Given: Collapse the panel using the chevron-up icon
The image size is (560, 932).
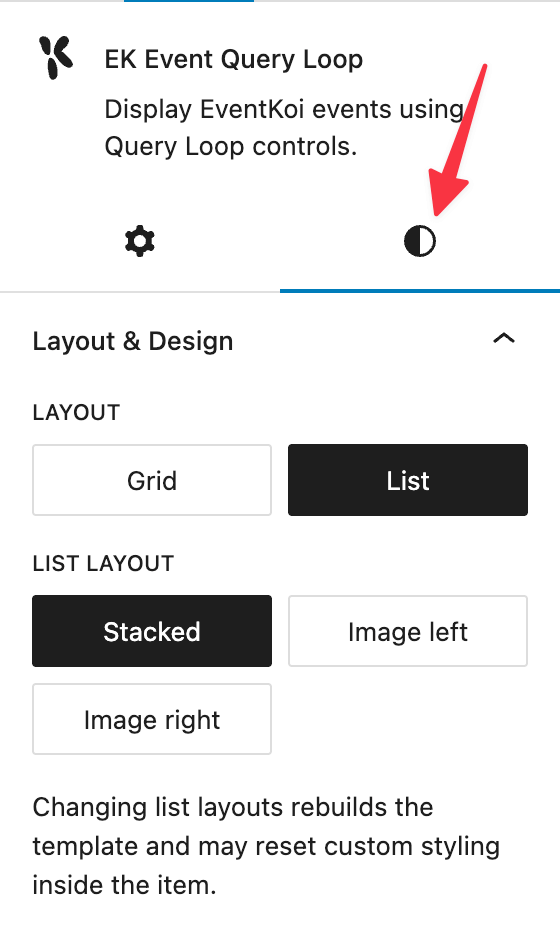Looking at the screenshot, I should (504, 339).
